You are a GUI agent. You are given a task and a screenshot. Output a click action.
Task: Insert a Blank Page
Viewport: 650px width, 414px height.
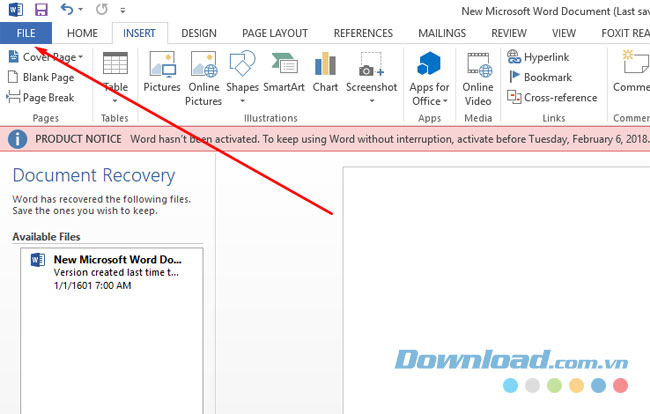click(40, 77)
